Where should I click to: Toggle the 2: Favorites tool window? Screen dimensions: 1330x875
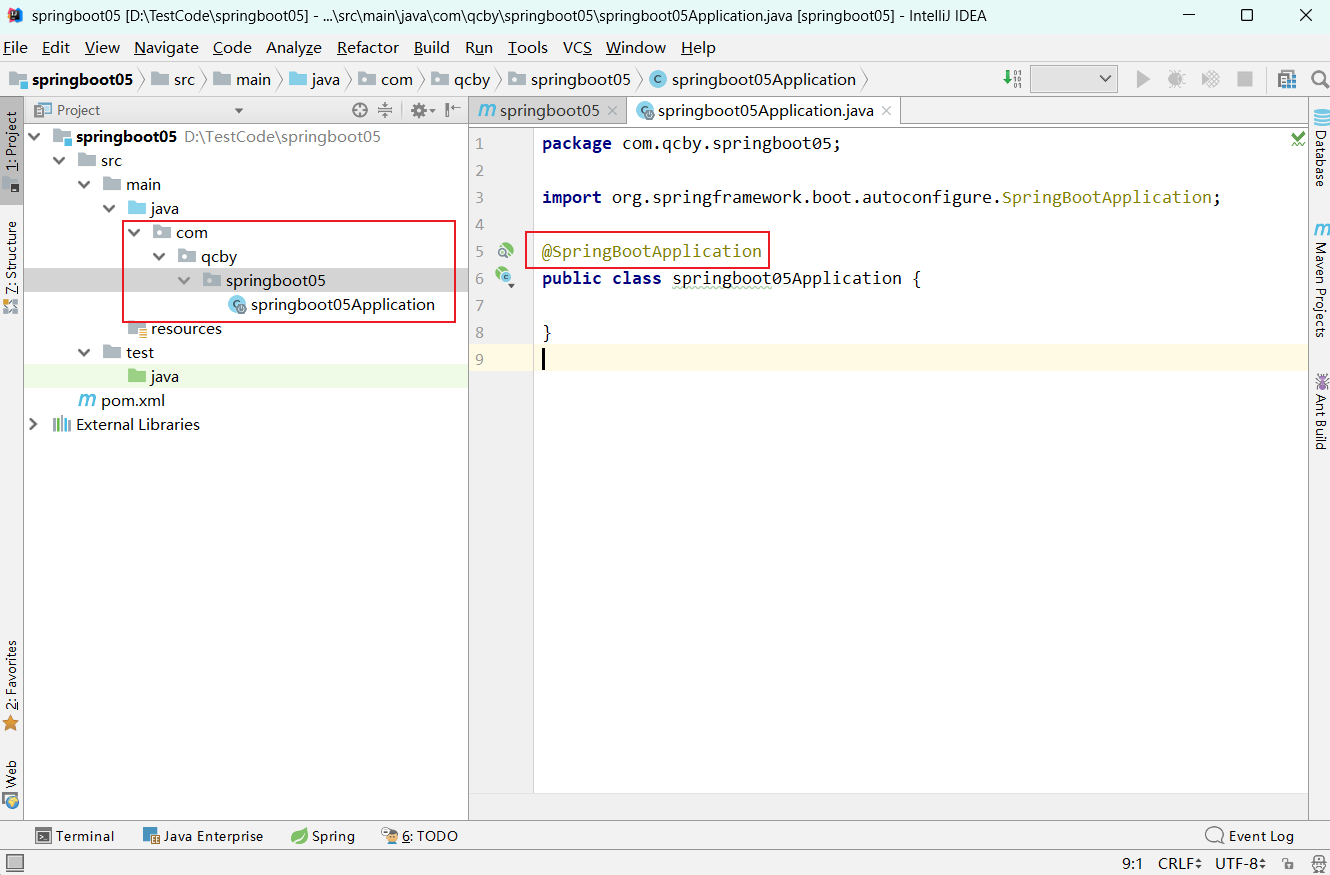click(x=11, y=685)
